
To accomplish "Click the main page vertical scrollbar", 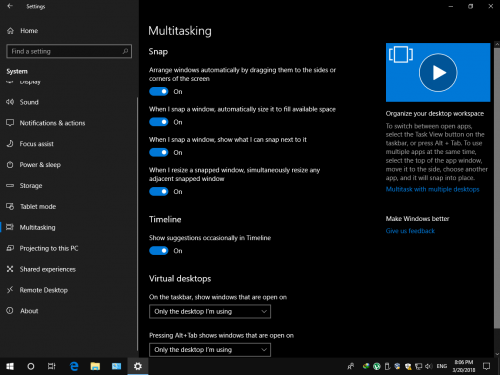I will [497, 187].
